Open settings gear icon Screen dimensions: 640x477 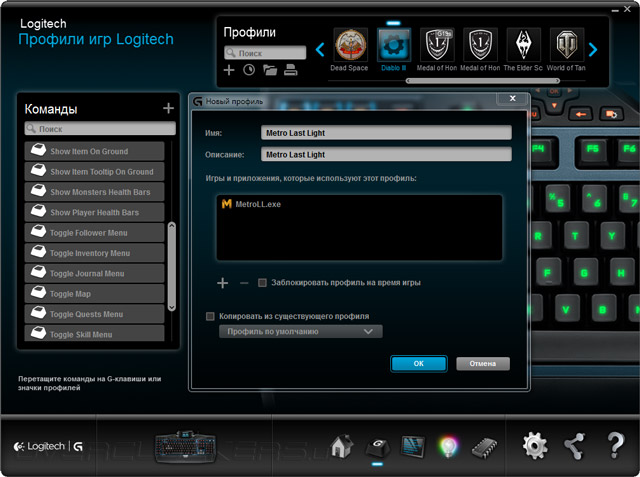click(535, 446)
